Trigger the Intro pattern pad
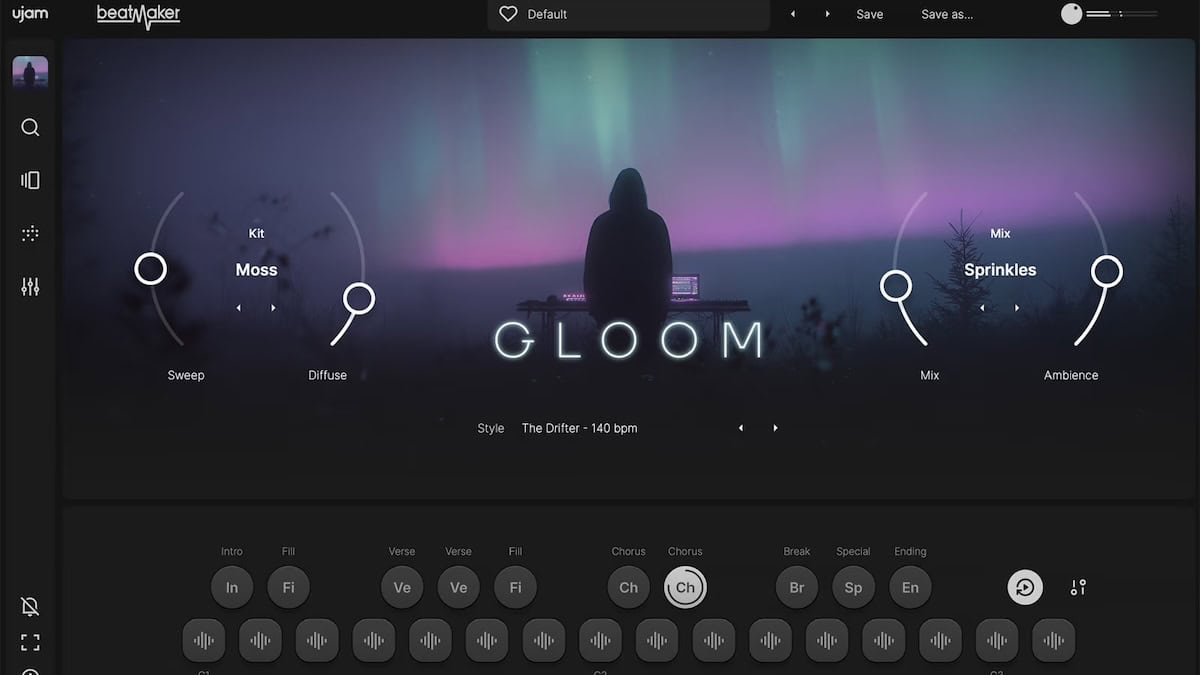1200x675 pixels. tap(232, 588)
